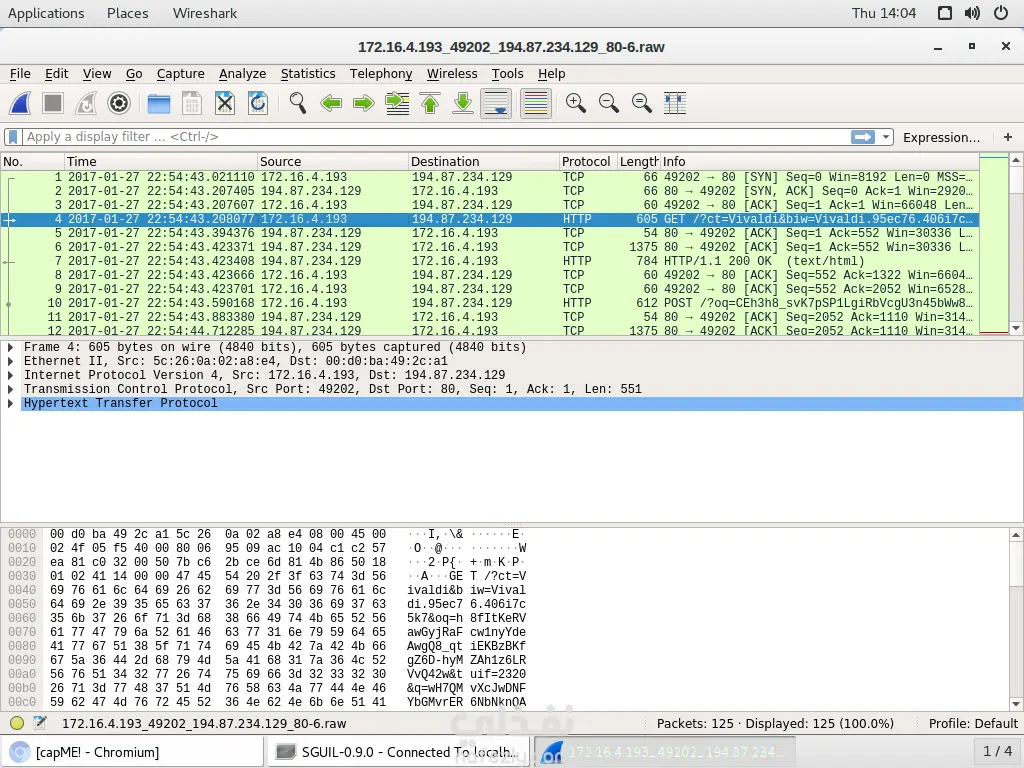This screenshot has width=1024, height=768.
Task: Click resize columns toolbar icon
Action: 675,103
